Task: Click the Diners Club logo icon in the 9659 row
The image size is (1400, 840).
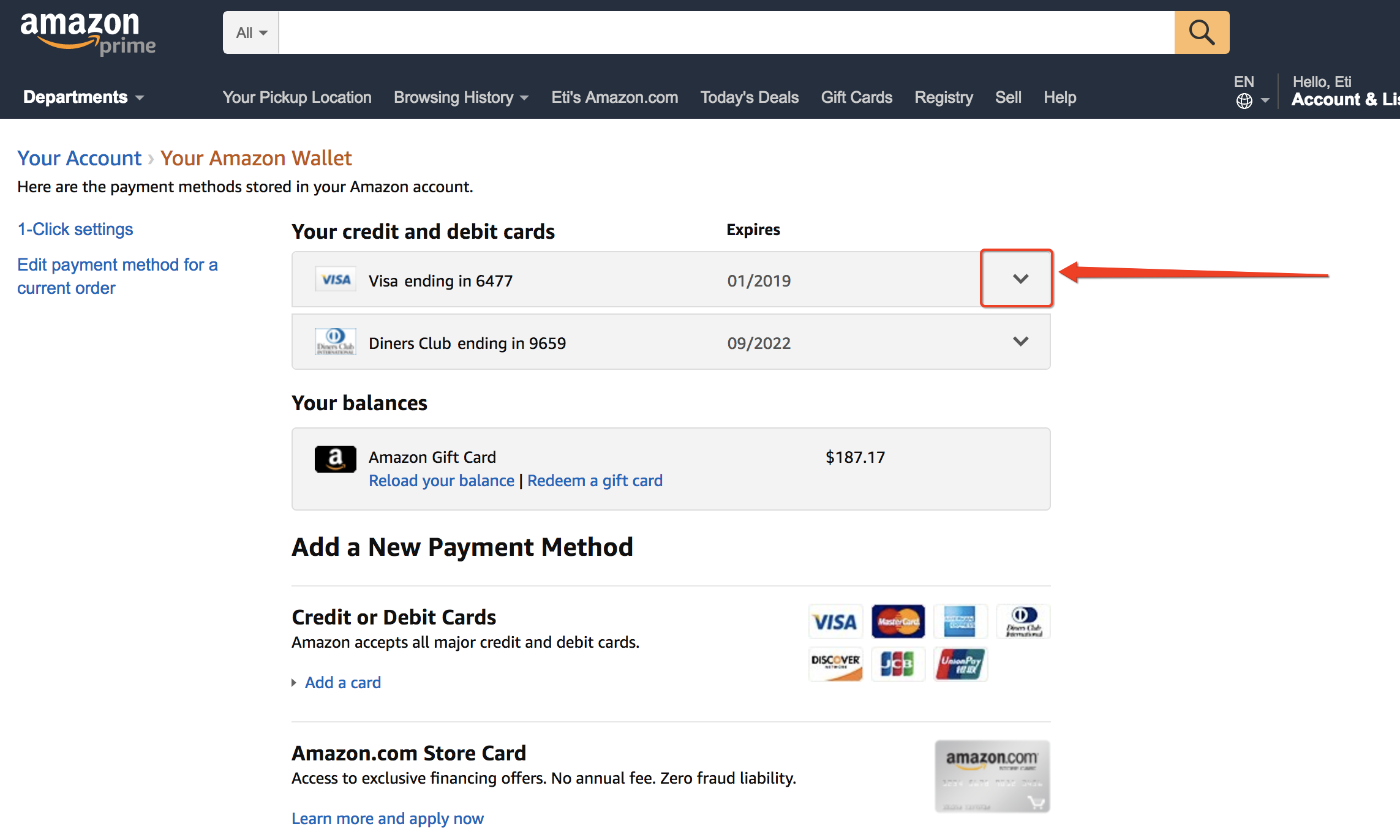Action: [336, 342]
